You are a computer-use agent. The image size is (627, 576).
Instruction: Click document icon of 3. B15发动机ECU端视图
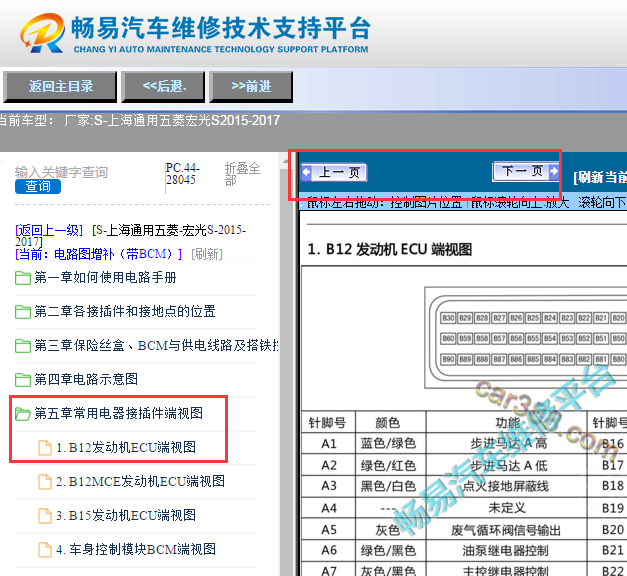(45, 516)
